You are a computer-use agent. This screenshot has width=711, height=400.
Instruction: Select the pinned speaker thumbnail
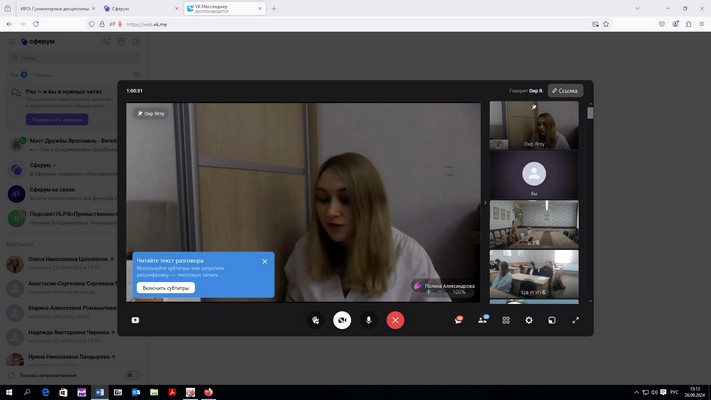tap(534, 125)
